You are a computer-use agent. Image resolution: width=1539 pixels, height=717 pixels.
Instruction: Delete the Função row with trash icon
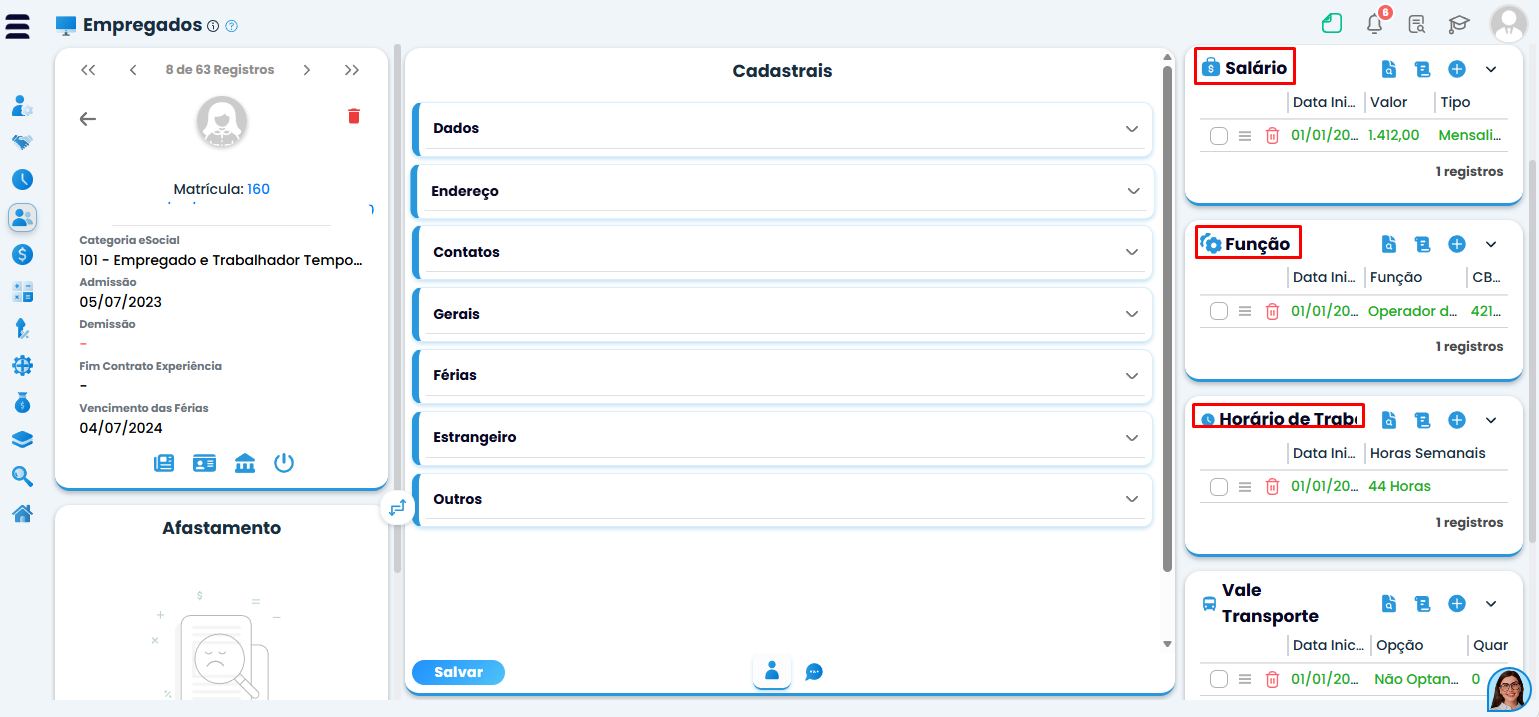(1272, 311)
